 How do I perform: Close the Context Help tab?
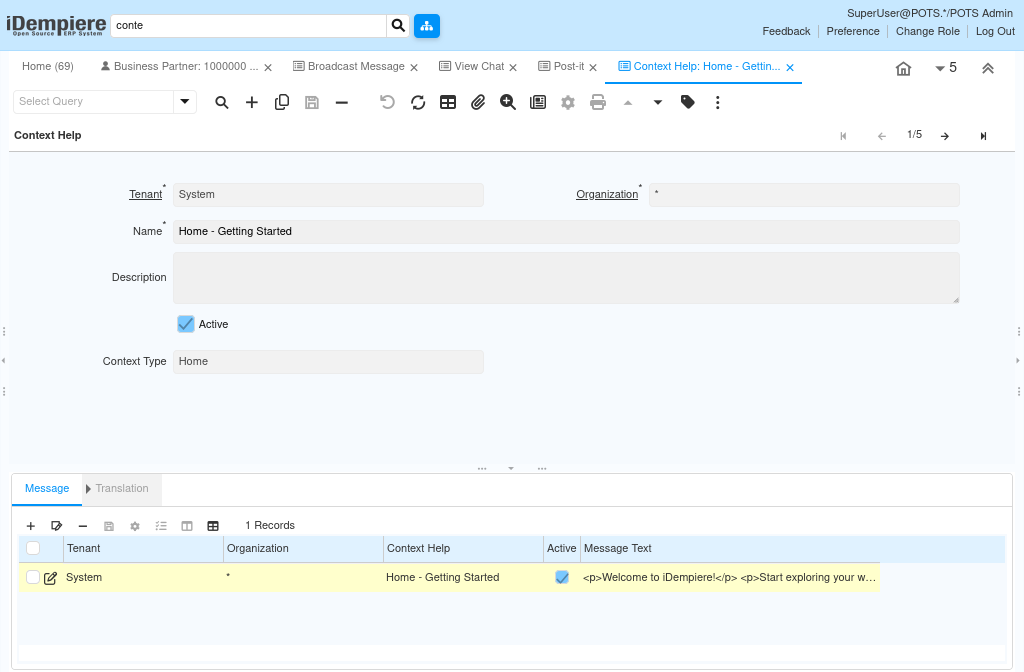click(790, 67)
